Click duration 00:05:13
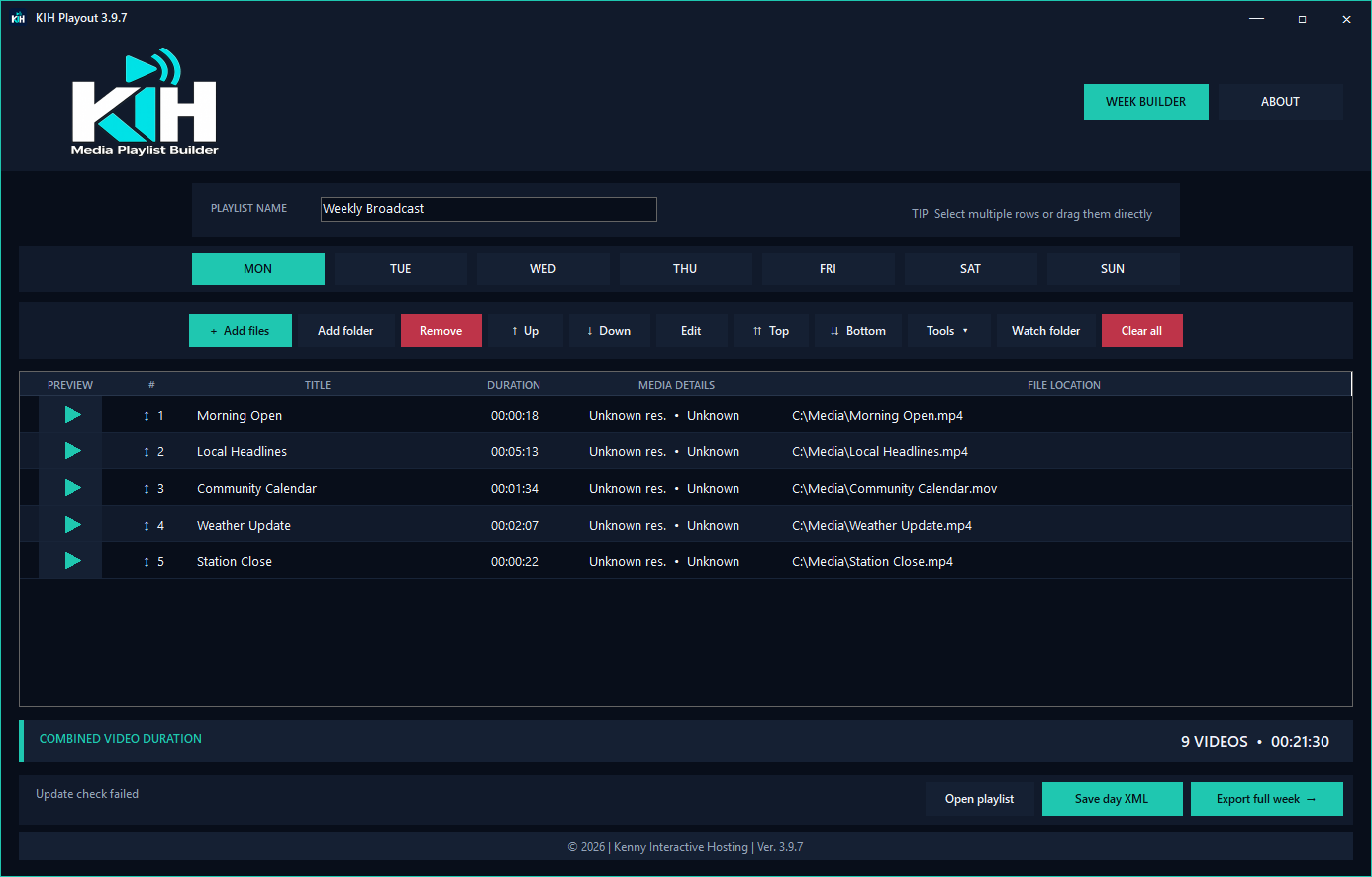Image resolution: width=1372 pixels, height=877 pixels. (515, 452)
